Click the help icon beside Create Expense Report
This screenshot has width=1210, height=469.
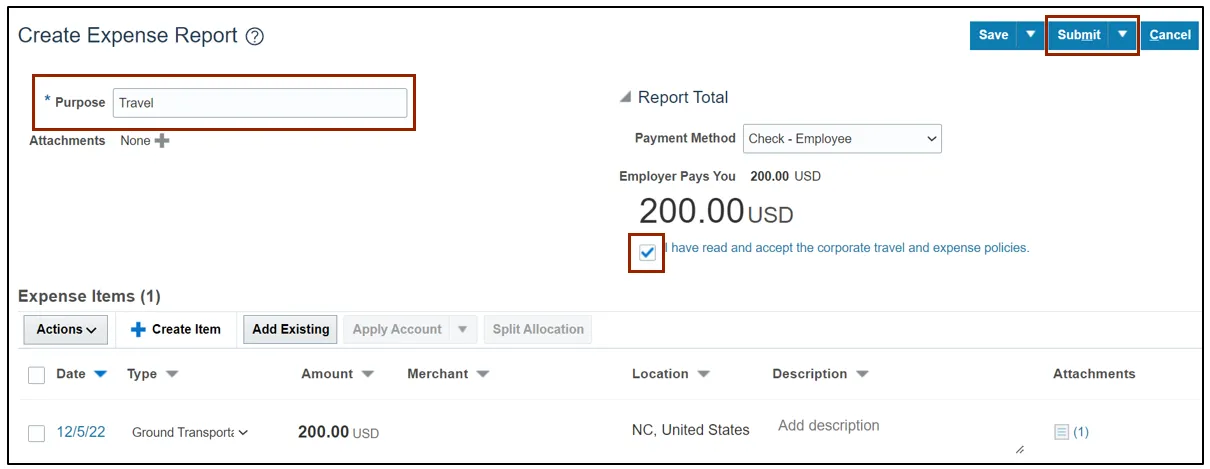click(255, 37)
